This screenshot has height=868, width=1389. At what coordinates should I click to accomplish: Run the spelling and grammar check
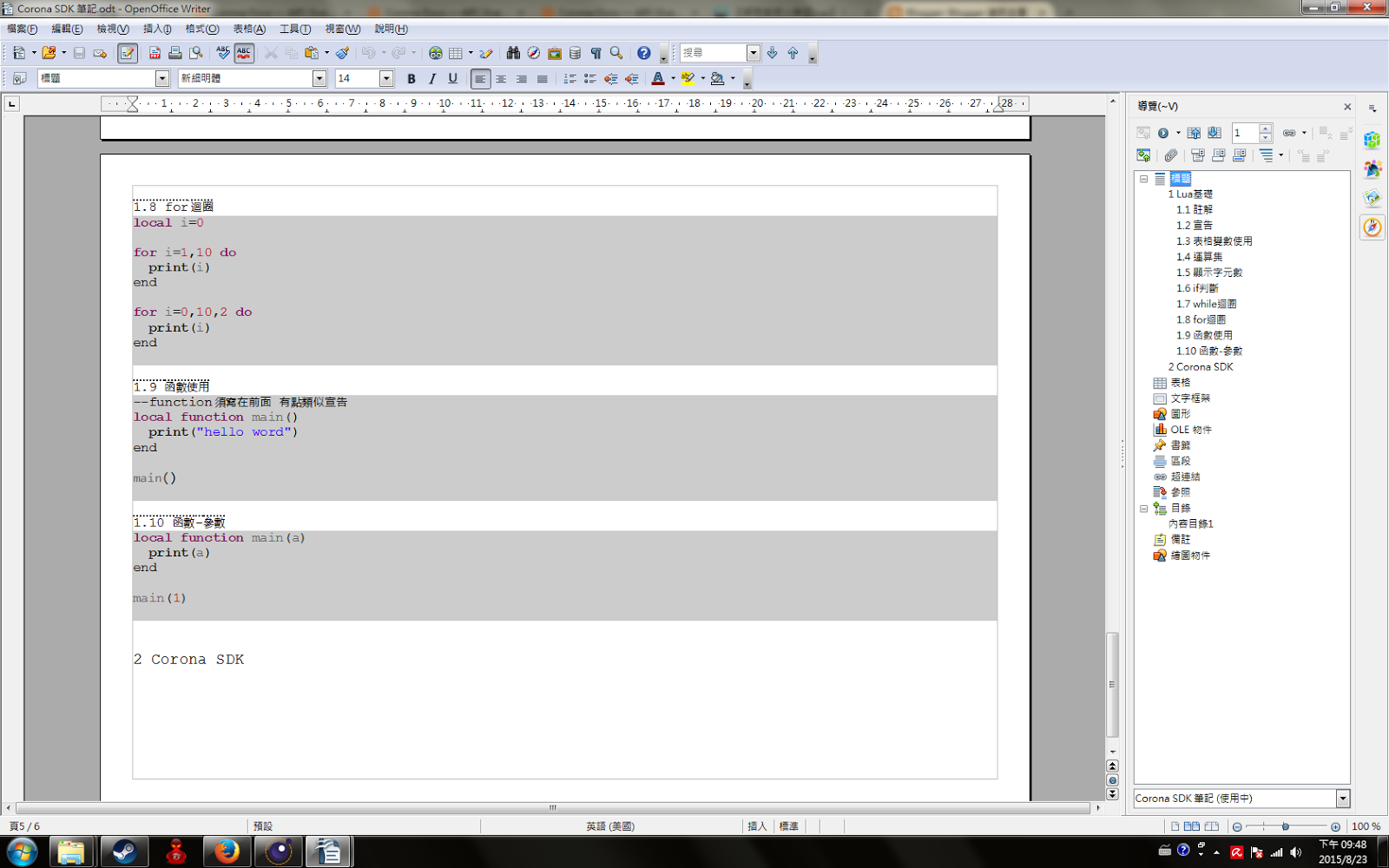click(x=223, y=53)
